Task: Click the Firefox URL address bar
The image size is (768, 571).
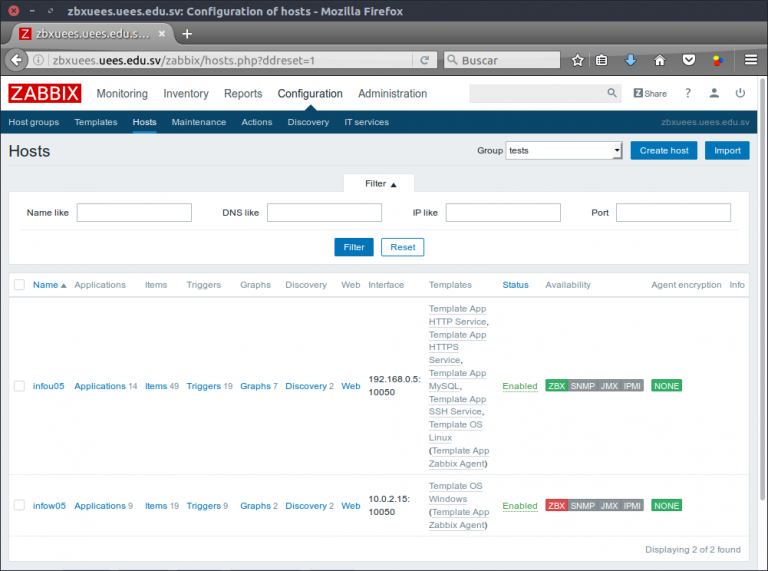Action: tap(230, 60)
